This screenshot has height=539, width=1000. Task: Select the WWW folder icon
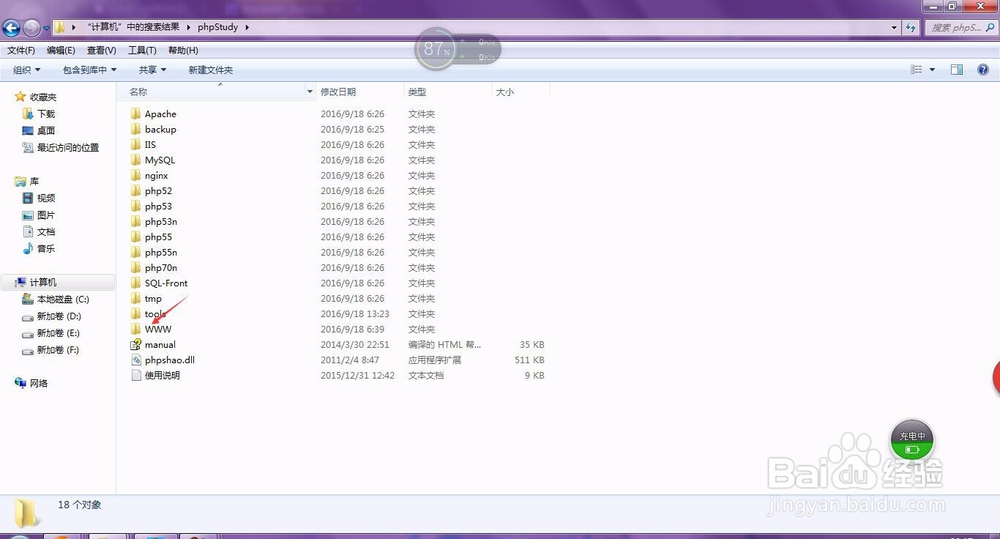[136, 329]
